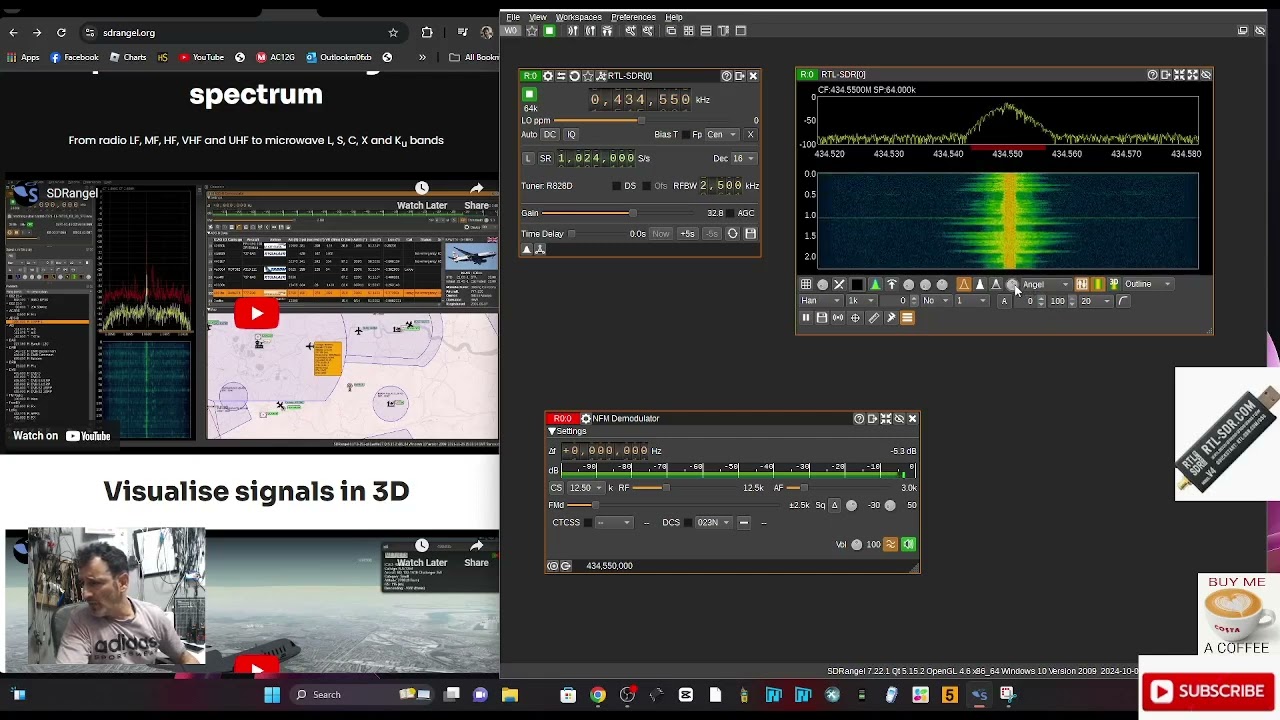
Task: Open Outline 3D style dropdown
Action: pos(1148,285)
